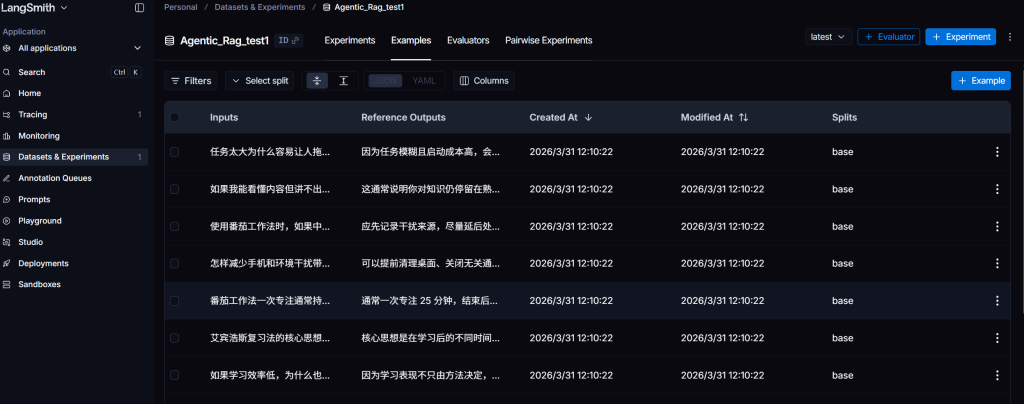Image resolution: width=1024 pixels, height=404 pixels.
Task: Select JSON display format
Action: tap(386, 81)
